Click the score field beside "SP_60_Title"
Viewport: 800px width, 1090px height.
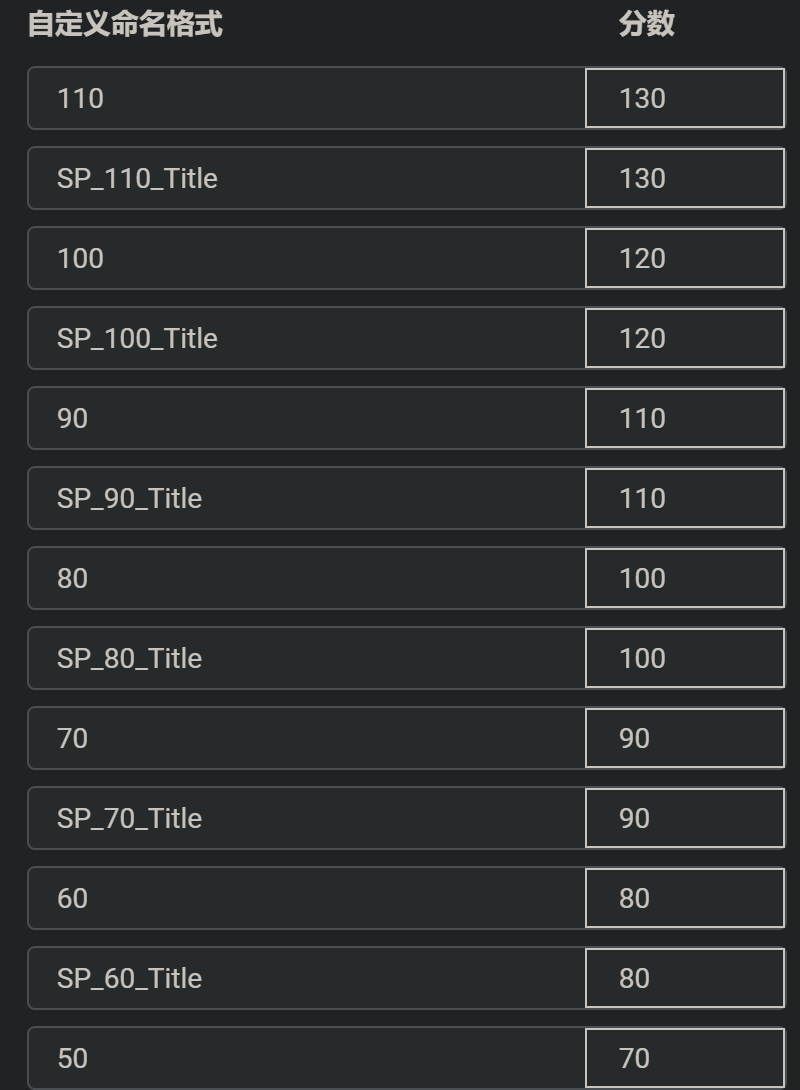684,978
